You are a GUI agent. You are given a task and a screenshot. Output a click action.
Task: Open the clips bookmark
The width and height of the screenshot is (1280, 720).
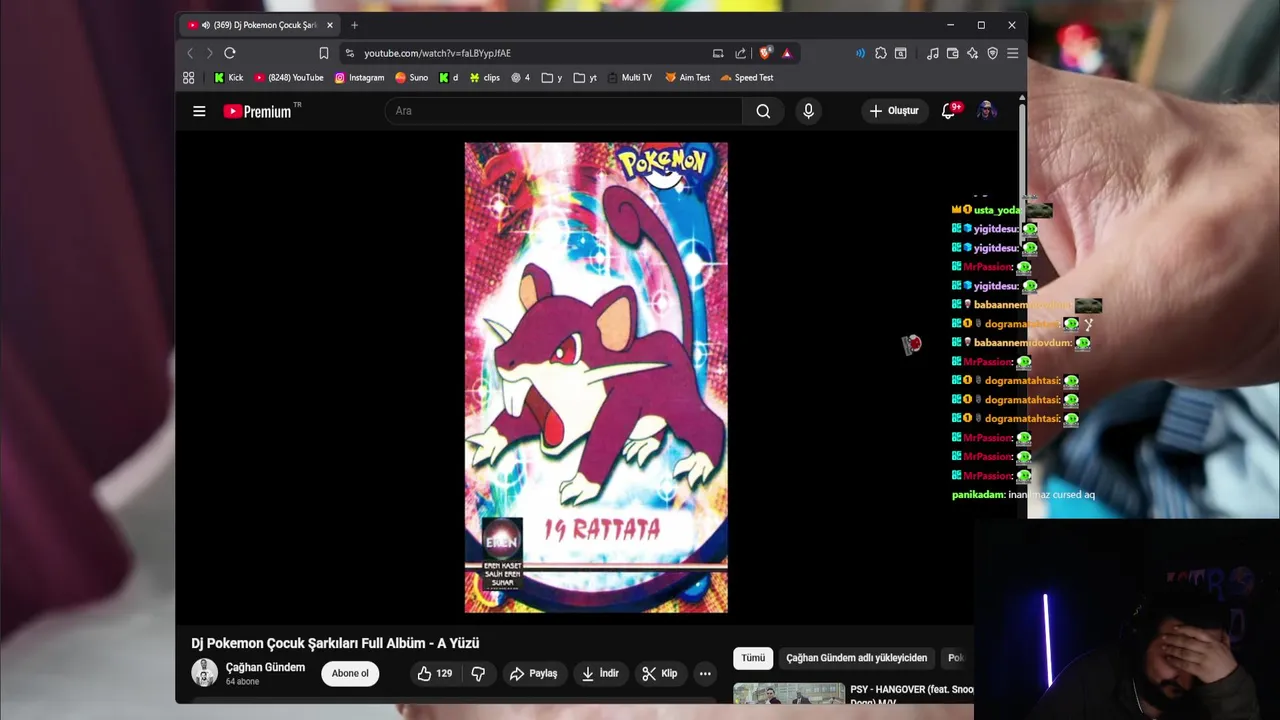tap(485, 77)
